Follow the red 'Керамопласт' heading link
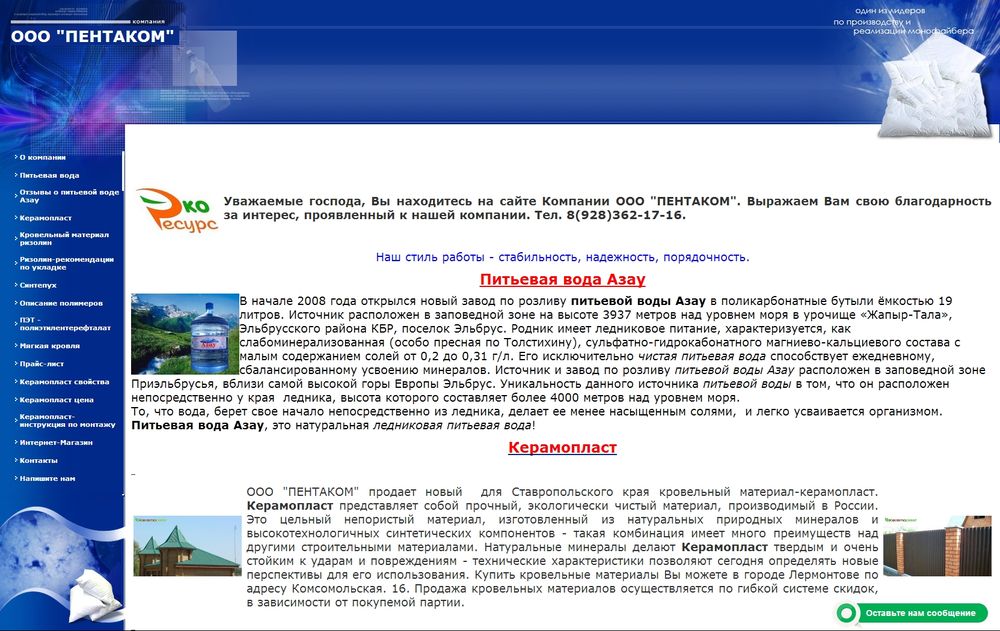The image size is (1000, 631). (562, 448)
